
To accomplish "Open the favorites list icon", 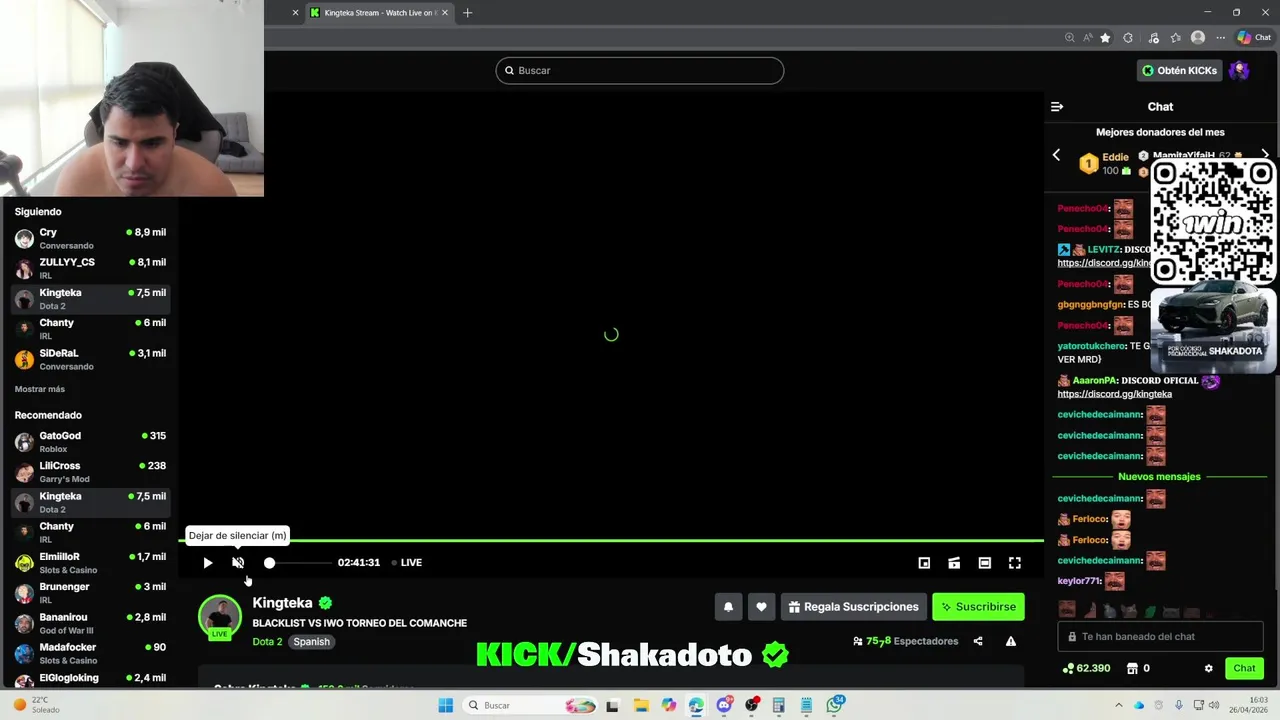I will pos(1176,38).
